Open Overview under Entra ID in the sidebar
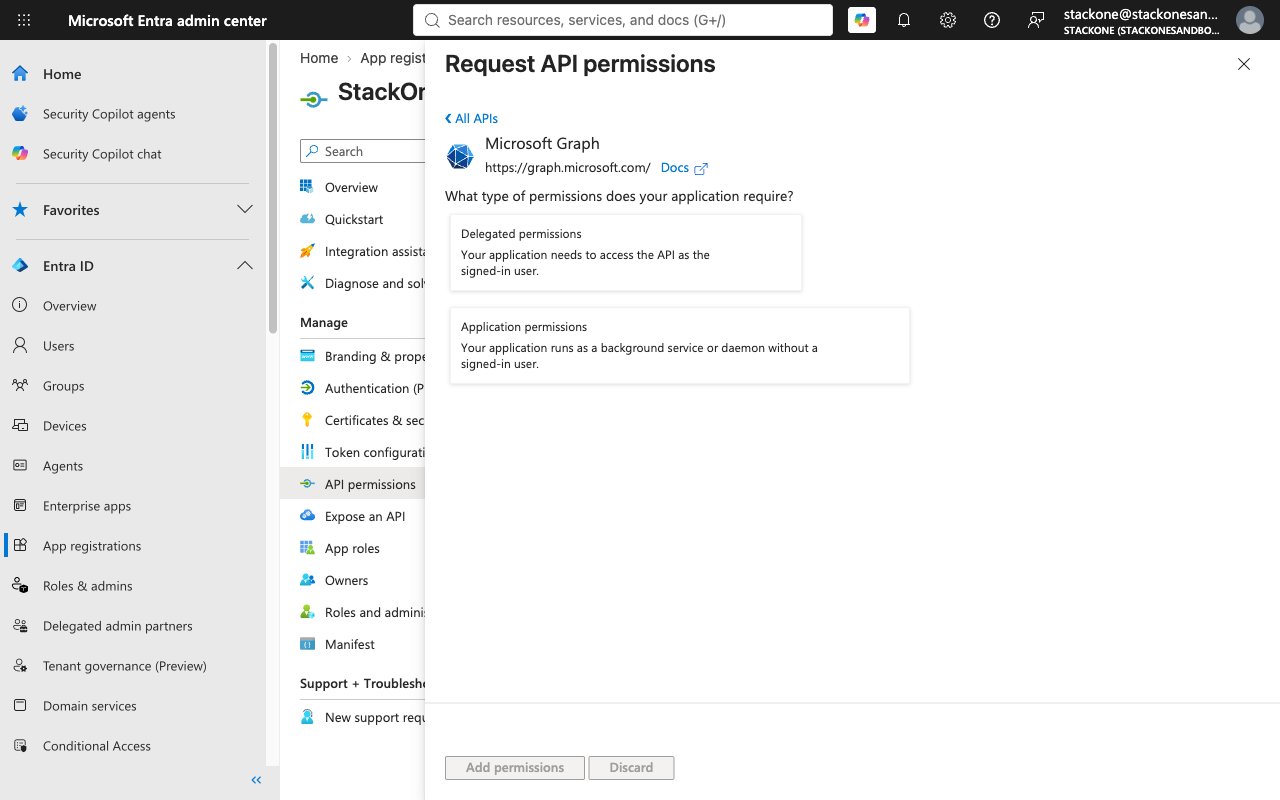Screen dimensions: 1280x800 tap(70, 306)
